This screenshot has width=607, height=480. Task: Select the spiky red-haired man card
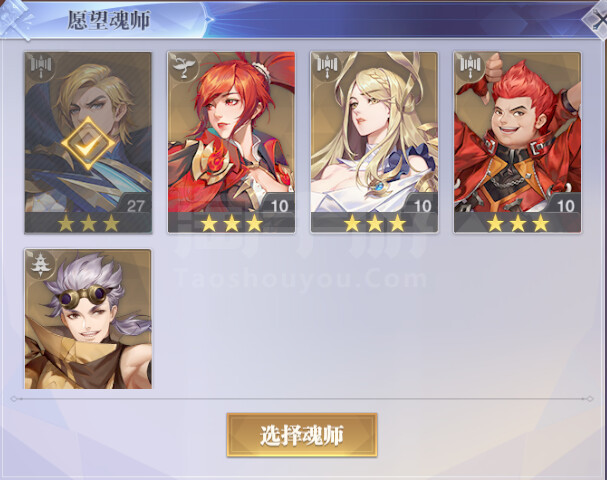click(518, 142)
